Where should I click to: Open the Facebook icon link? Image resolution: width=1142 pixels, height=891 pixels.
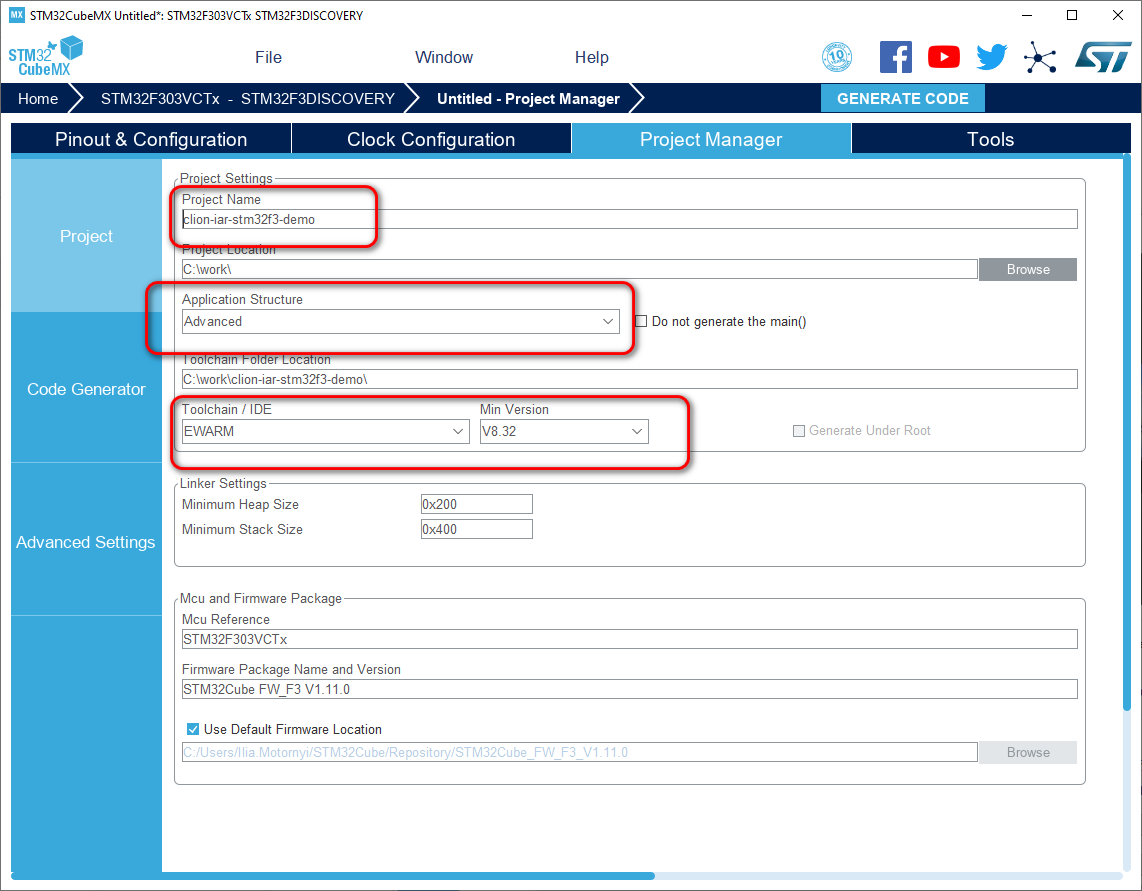(x=895, y=57)
